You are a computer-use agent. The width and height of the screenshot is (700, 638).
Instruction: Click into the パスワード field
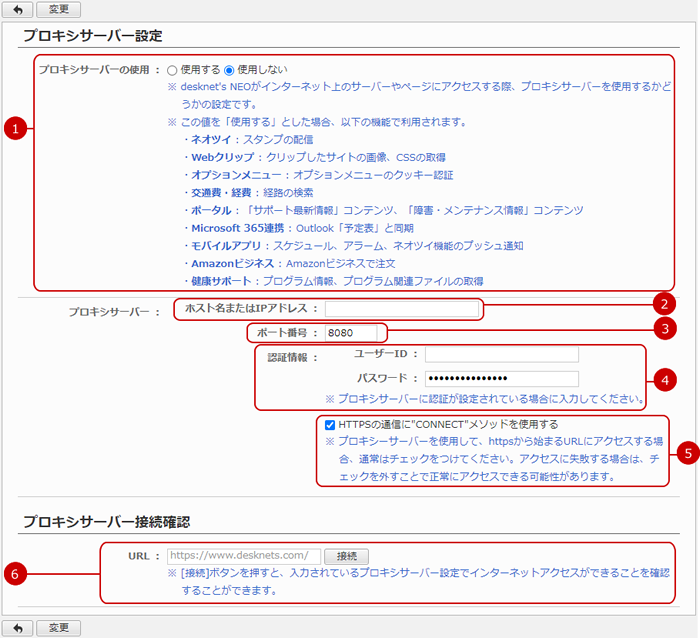[x=501, y=379]
